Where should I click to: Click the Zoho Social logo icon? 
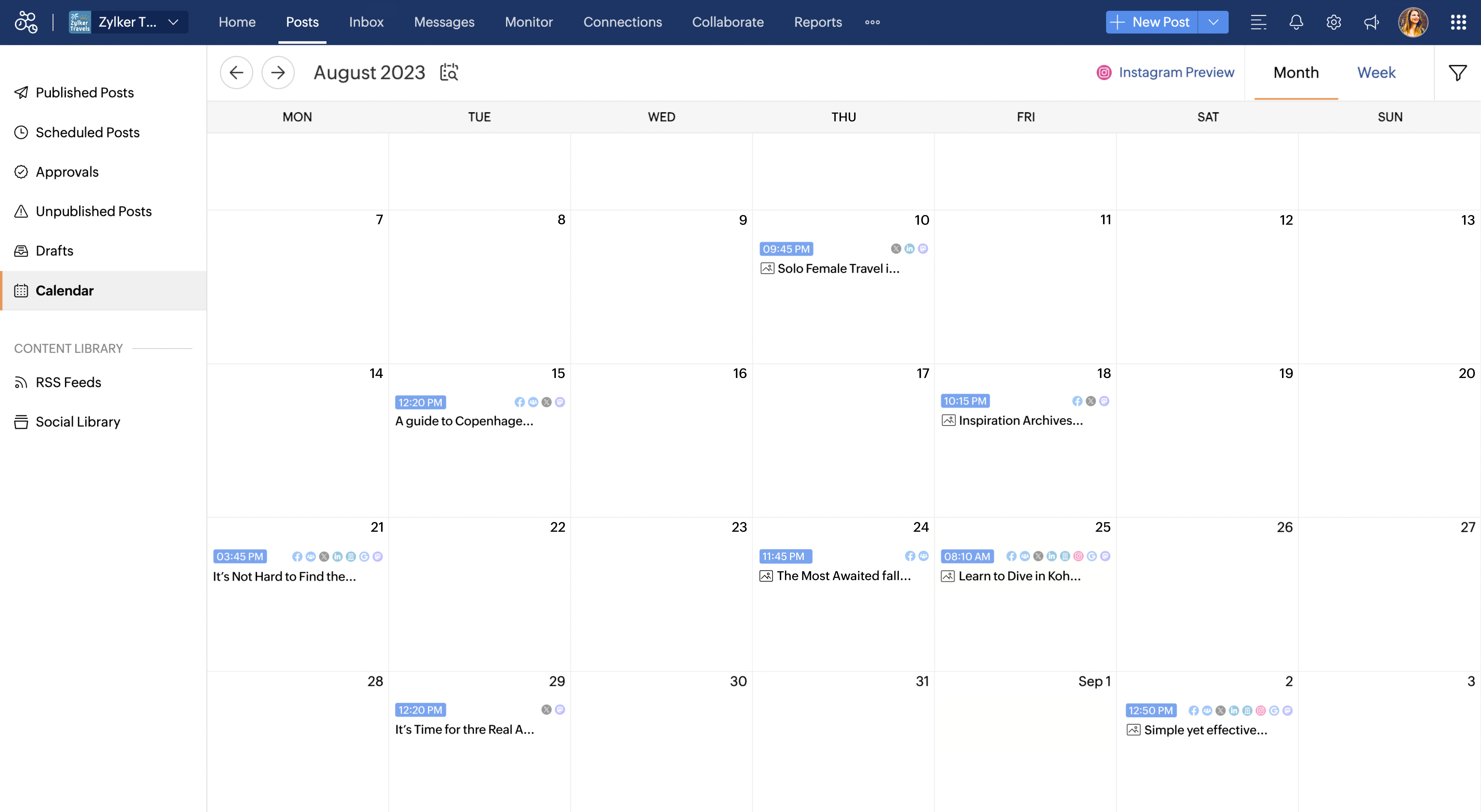[x=26, y=22]
